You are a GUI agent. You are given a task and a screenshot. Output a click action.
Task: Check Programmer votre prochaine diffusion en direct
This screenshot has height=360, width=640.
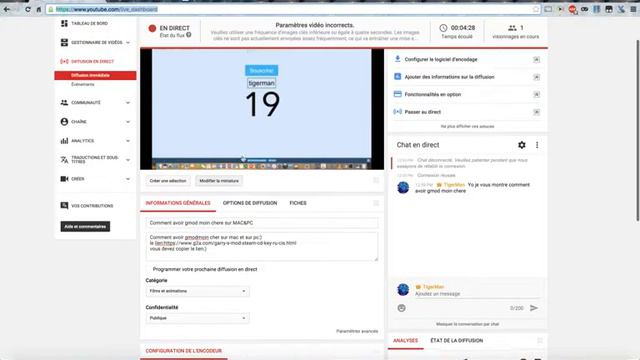click(x=149, y=269)
